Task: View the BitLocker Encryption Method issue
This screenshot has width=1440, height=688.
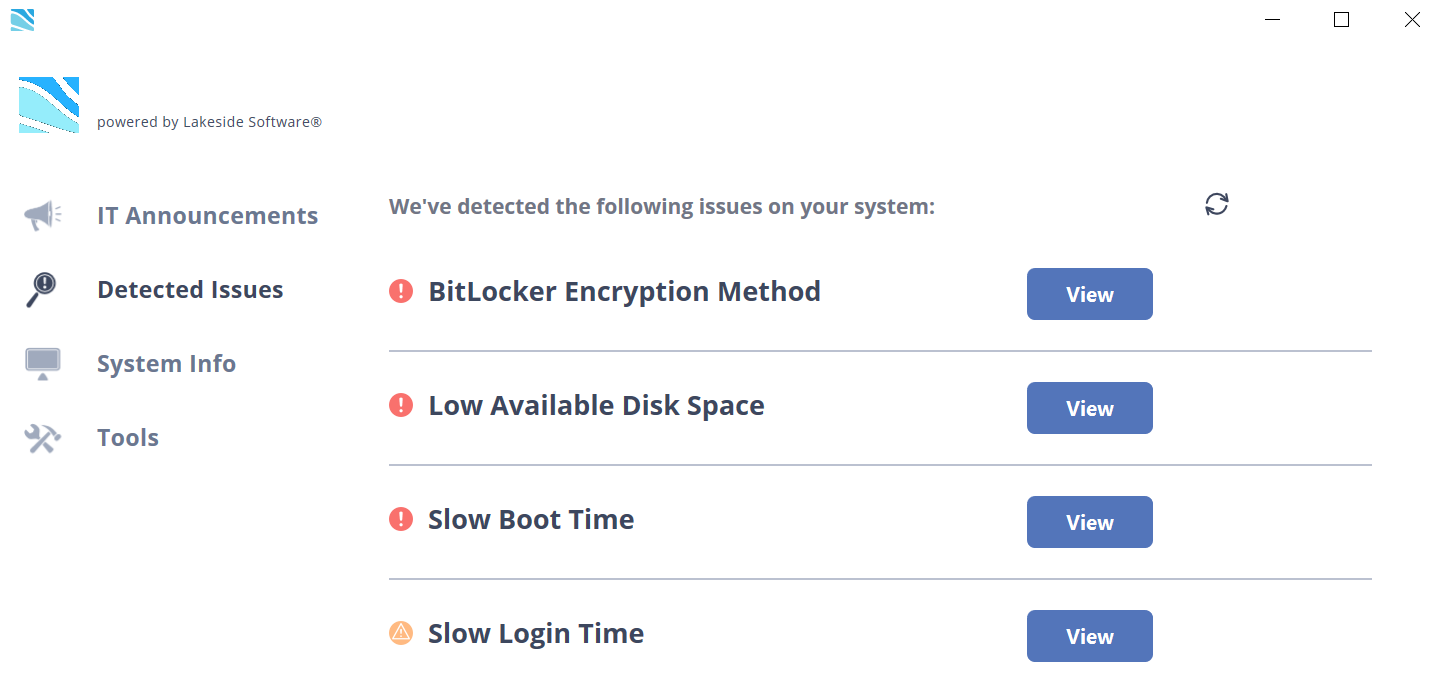Action: click(x=1089, y=294)
